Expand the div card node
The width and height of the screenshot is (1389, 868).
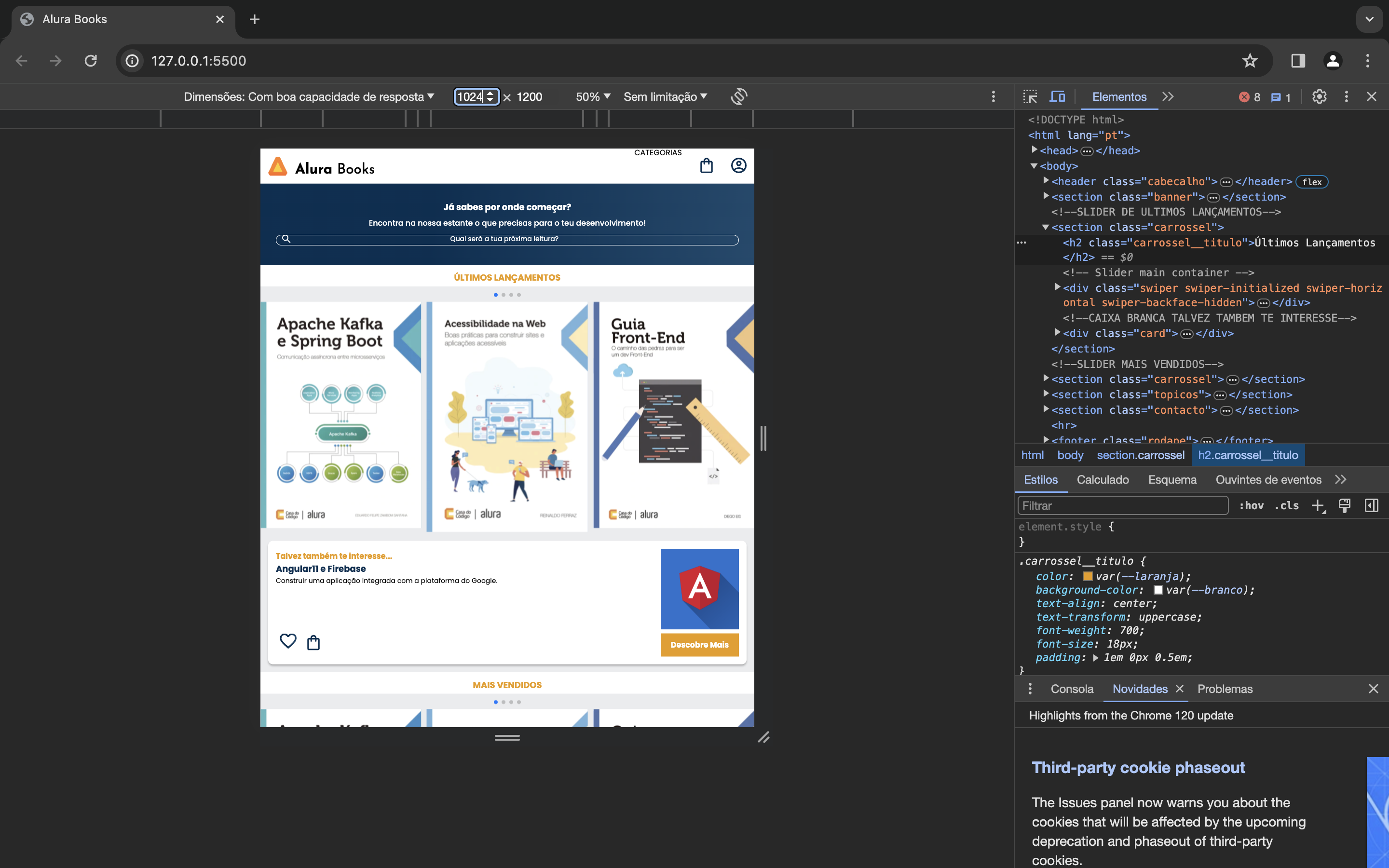[x=1057, y=332]
